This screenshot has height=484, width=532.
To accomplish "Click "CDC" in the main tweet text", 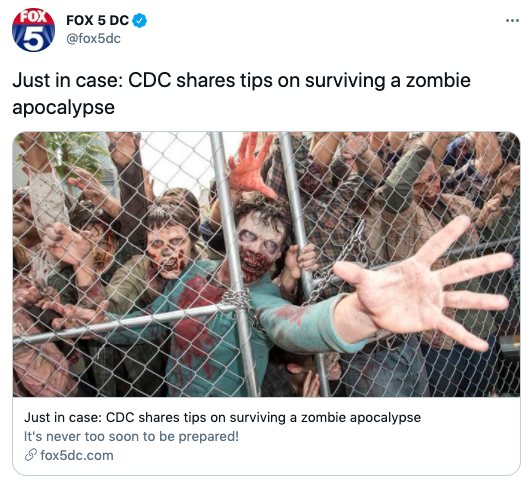I will [x=149, y=81].
